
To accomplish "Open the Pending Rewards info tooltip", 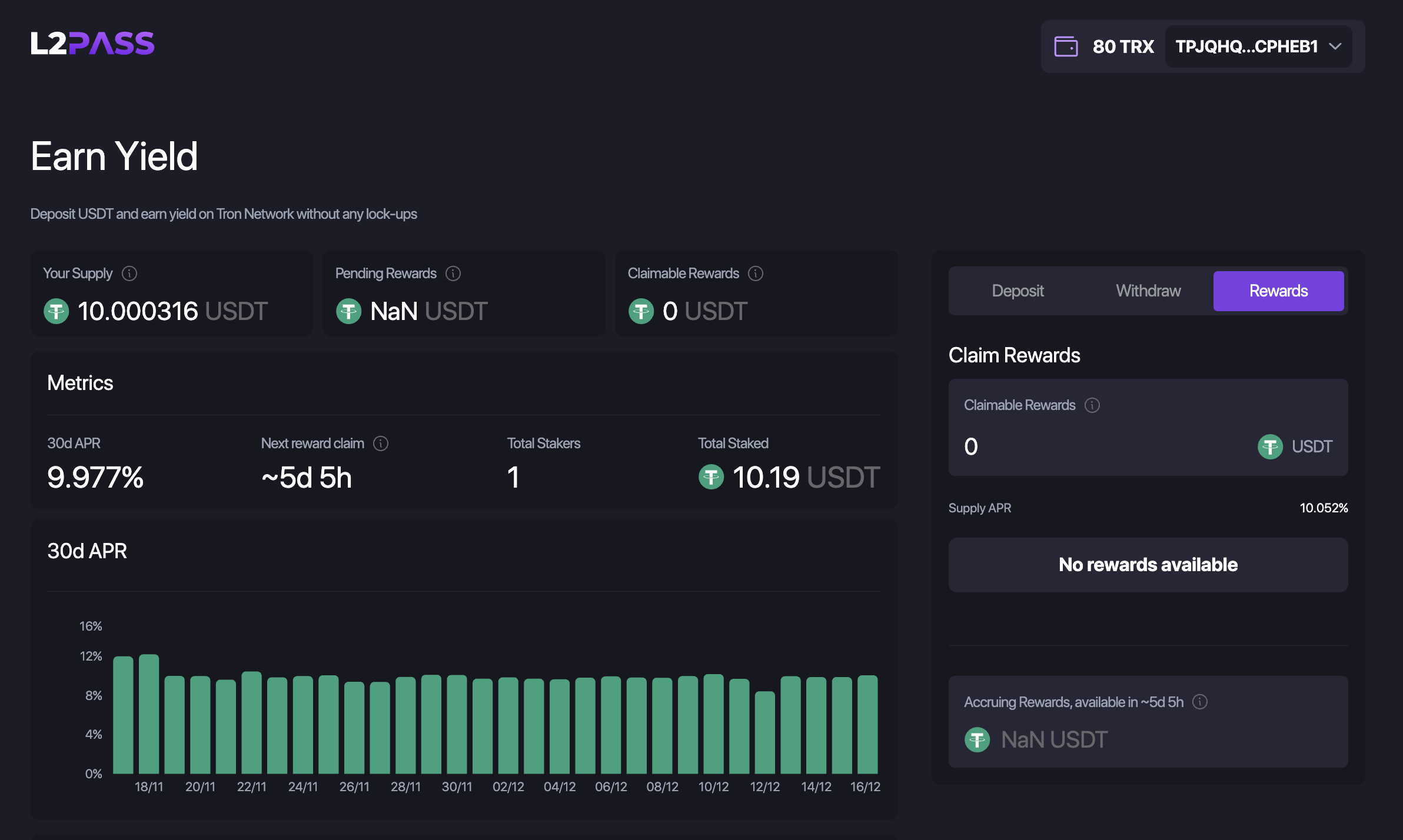I will point(453,273).
